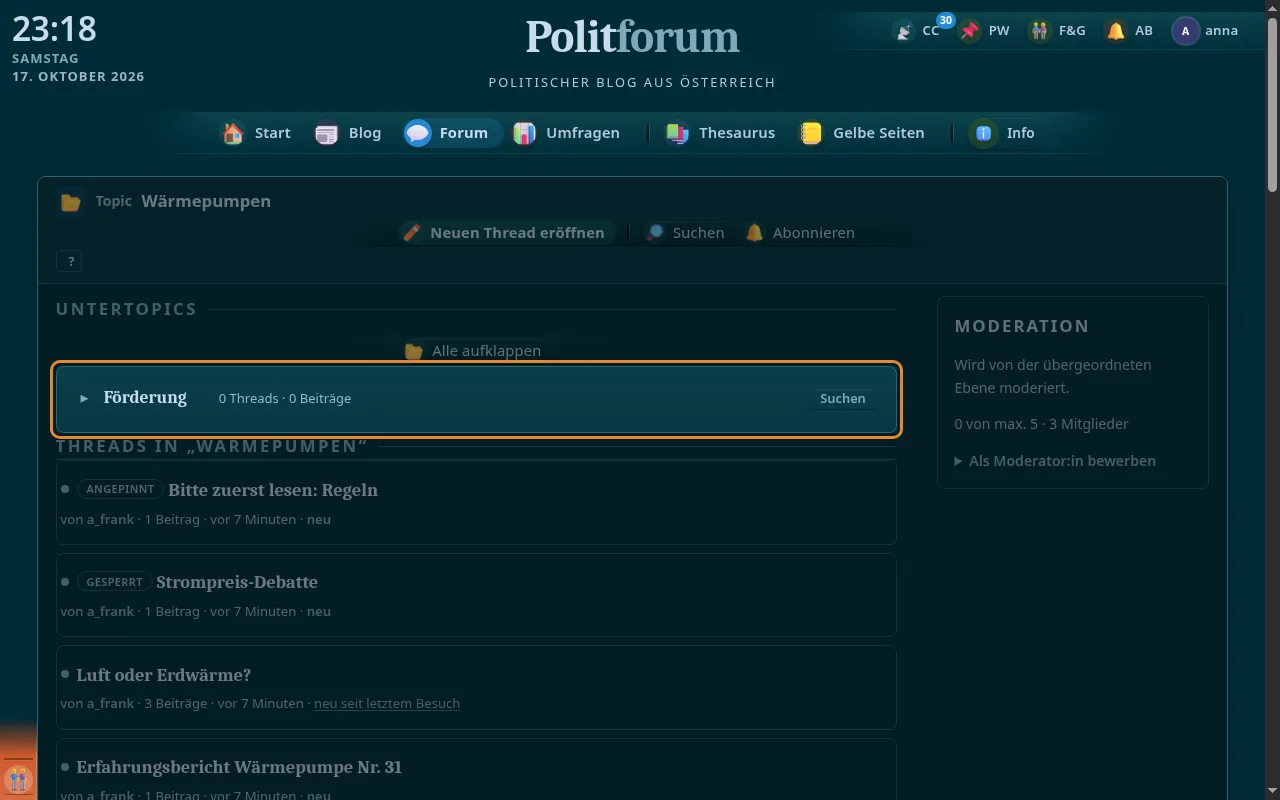Click the PW pushpin icon

[x=969, y=31]
